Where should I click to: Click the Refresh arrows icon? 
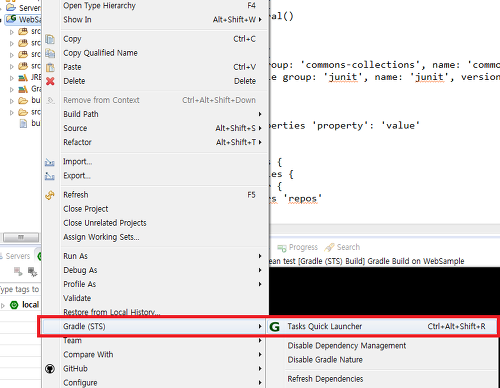(x=50, y=195)
